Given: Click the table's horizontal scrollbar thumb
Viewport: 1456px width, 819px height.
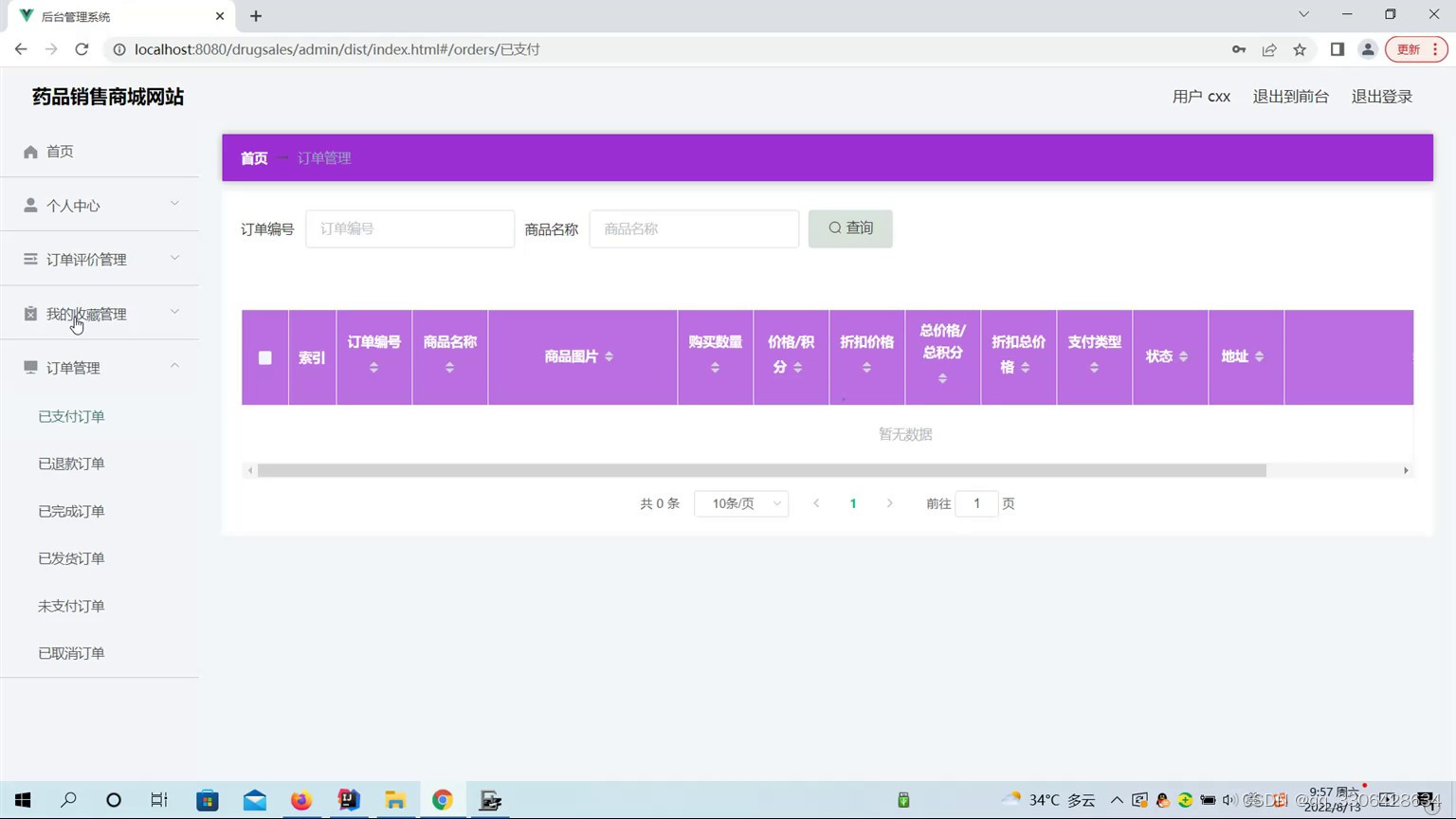Looking at the screenshot, I should (x=762, y=470).
